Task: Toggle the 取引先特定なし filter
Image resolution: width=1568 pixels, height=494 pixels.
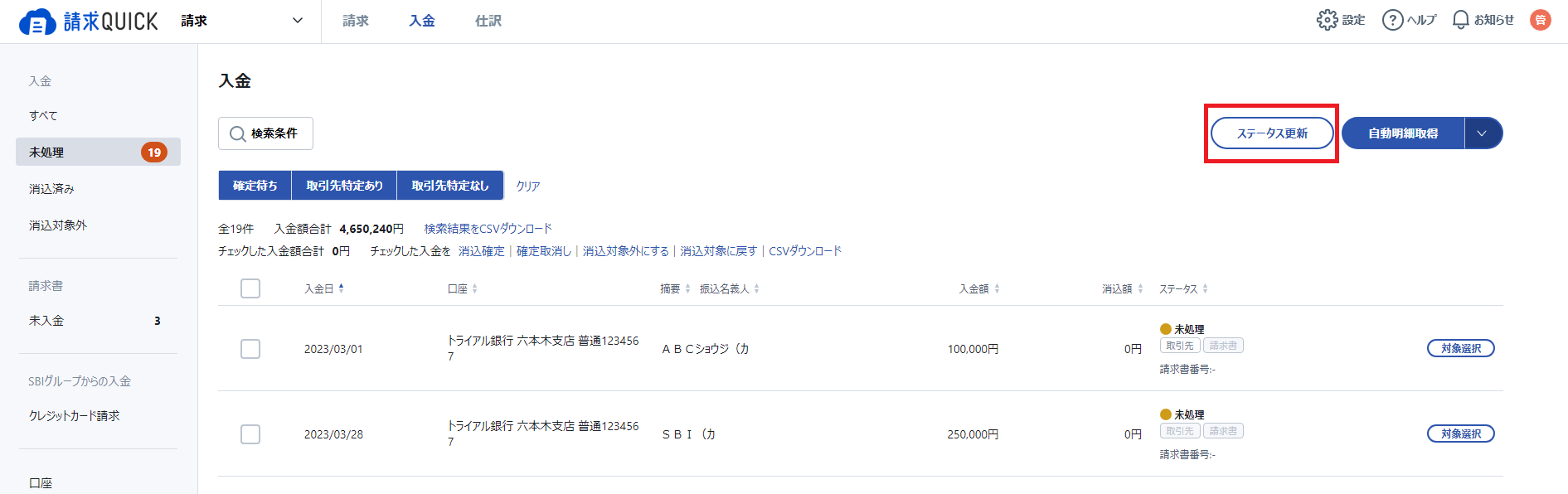Action: click(450, 186)
